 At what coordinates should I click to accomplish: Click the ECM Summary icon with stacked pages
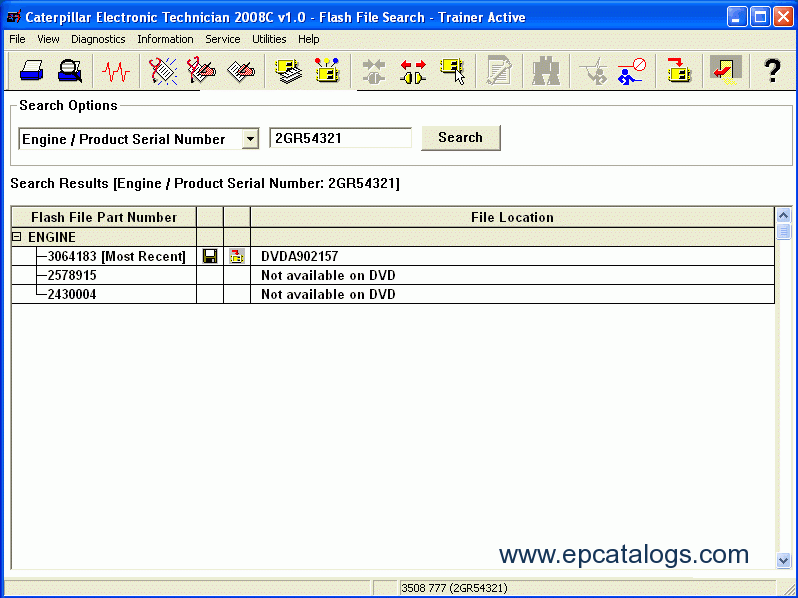[289, 71]
